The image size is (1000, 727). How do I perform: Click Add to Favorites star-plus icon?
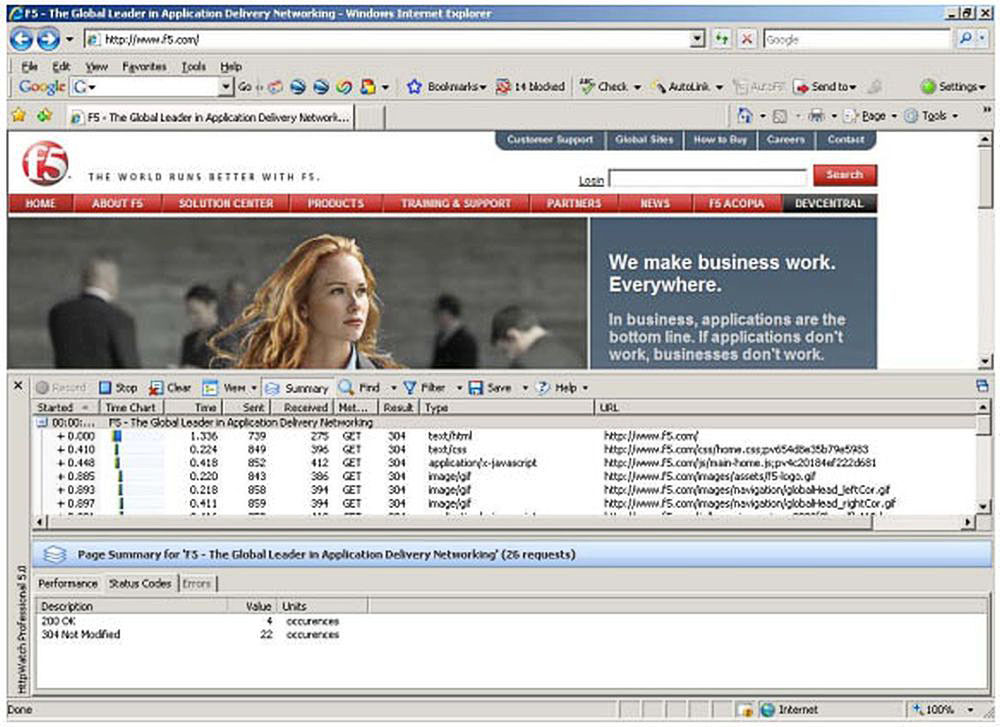[45, 115]
